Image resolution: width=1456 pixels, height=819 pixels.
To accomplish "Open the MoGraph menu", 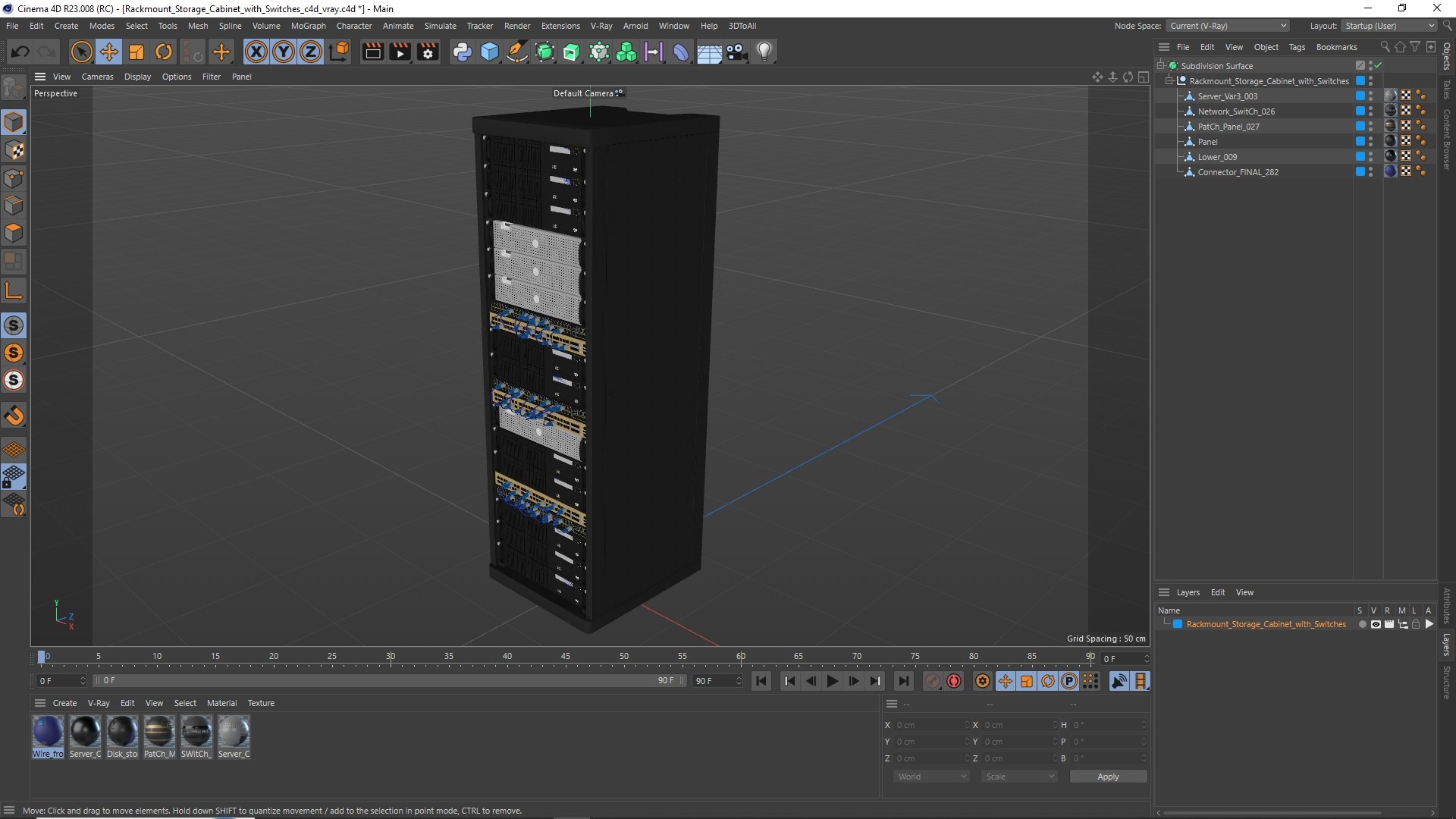I will coord(308,26).
